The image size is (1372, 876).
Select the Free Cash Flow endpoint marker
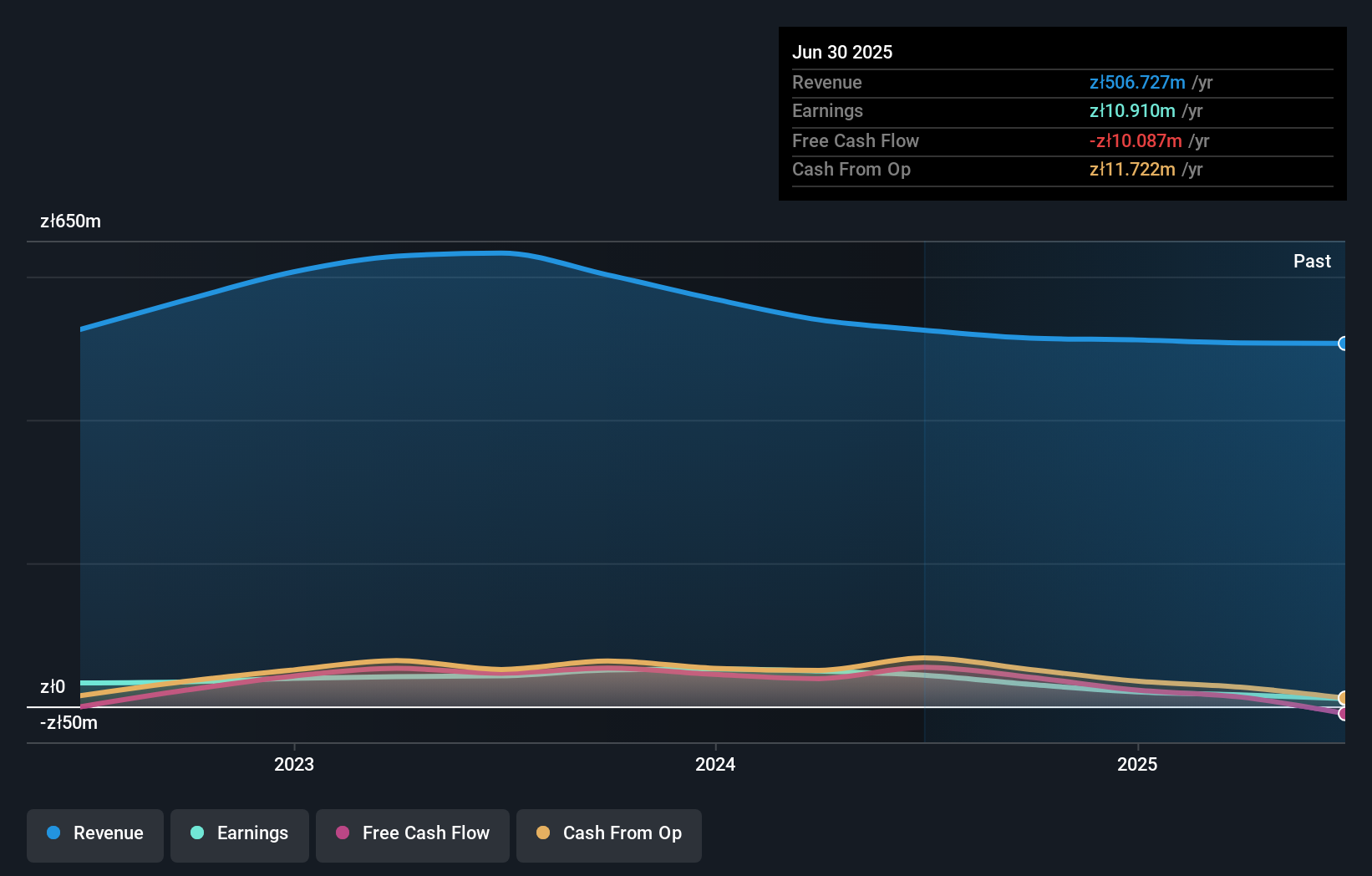(x=1343, y=714)
